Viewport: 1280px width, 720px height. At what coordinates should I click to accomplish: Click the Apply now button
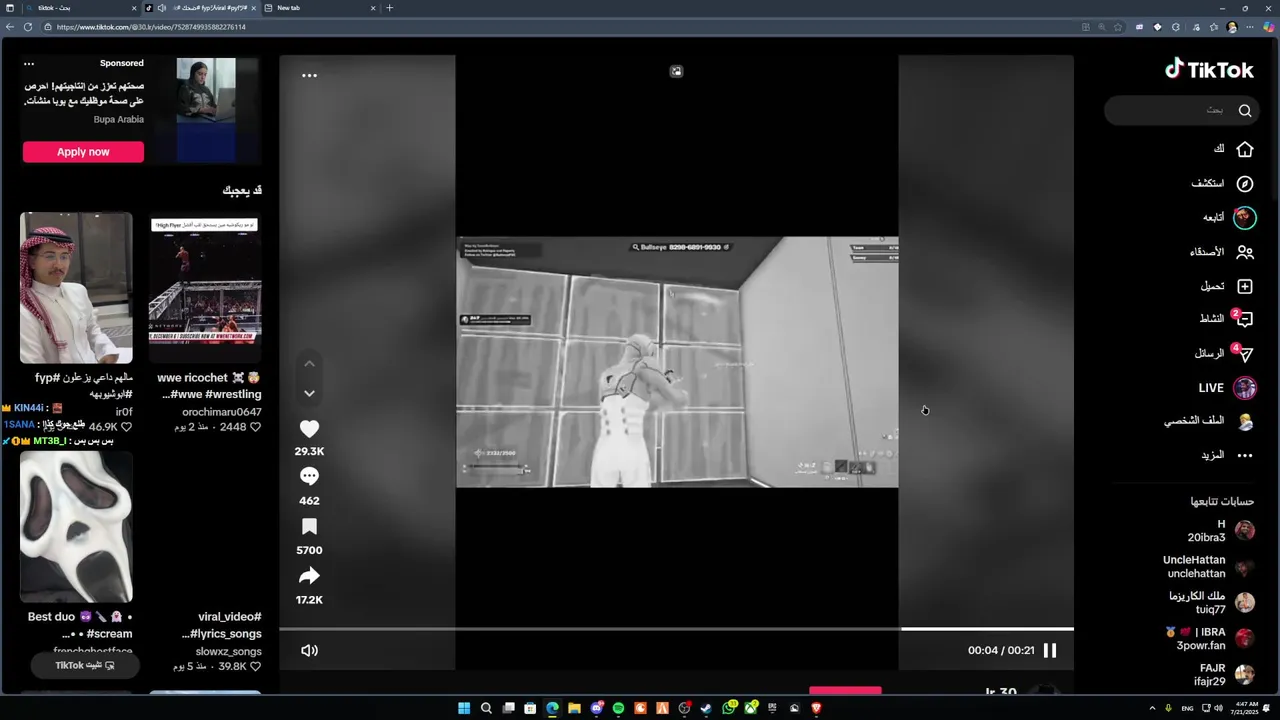pyautogui.click(x=83, y=152)
